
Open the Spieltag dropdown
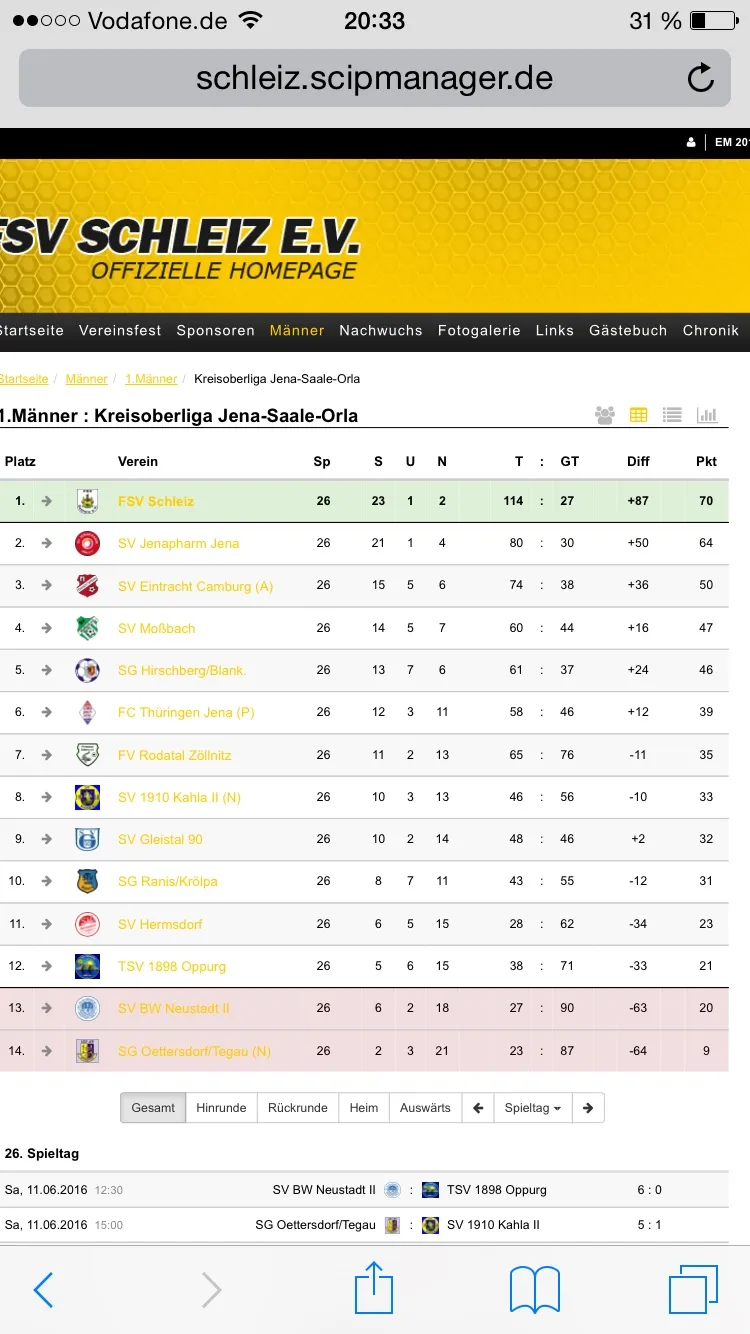pos(532,1108)
